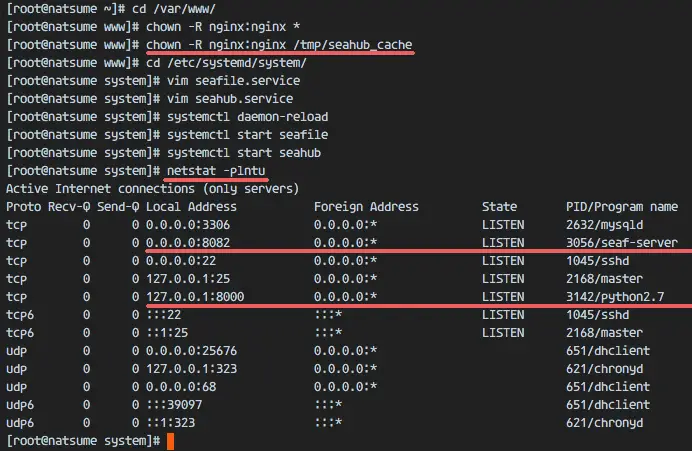Click the 'State' column header

pyautogui.click(x=499, y=207)
